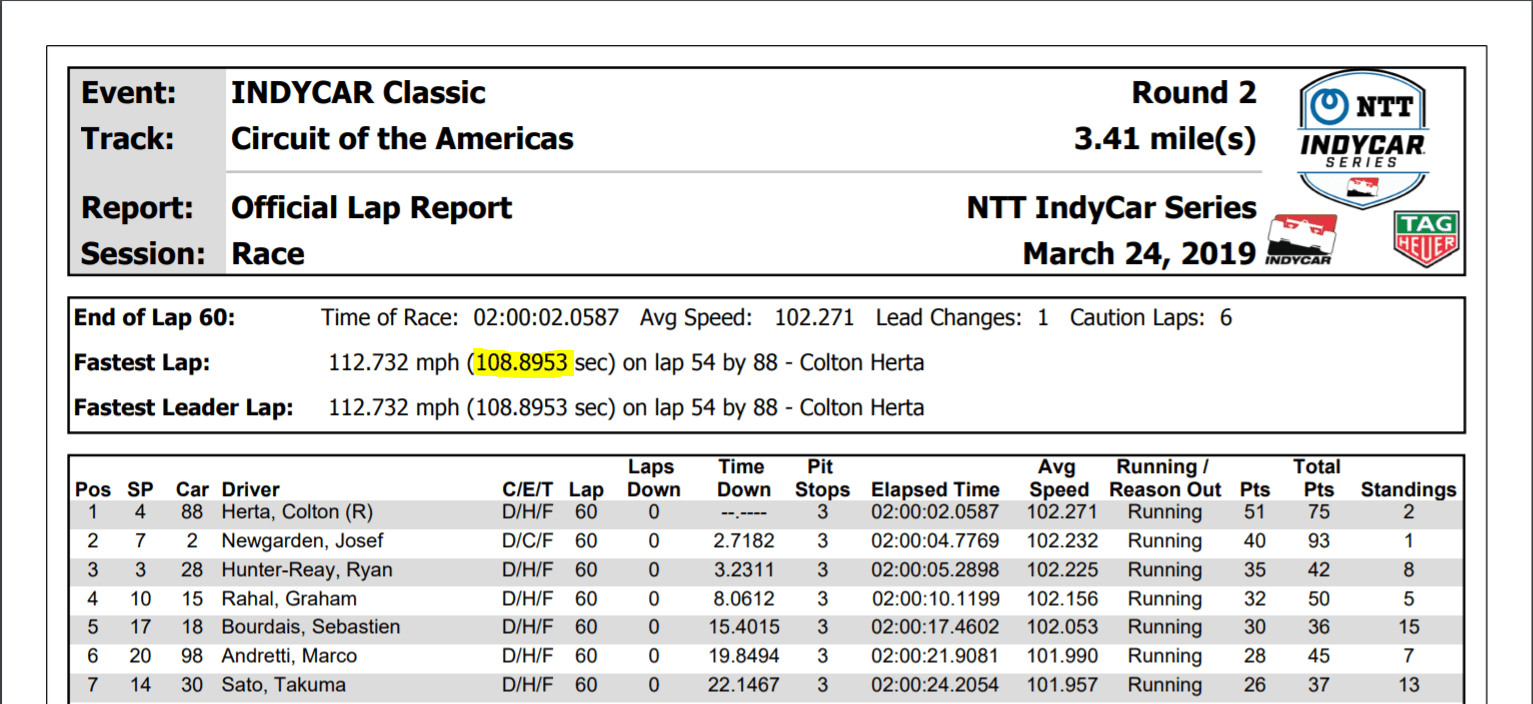The width and height of the screenshot is (1533, 704).
Task: Click Rahal's elapsed time 02:00:10.1199
Action: click(935, 599)
